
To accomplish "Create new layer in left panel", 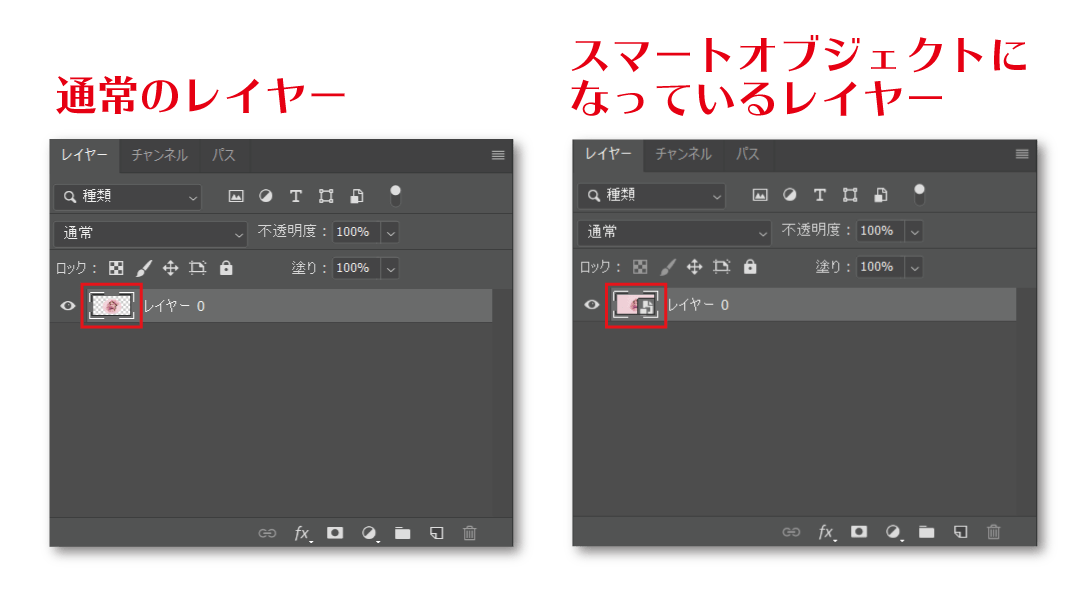I will click(436, 533).
